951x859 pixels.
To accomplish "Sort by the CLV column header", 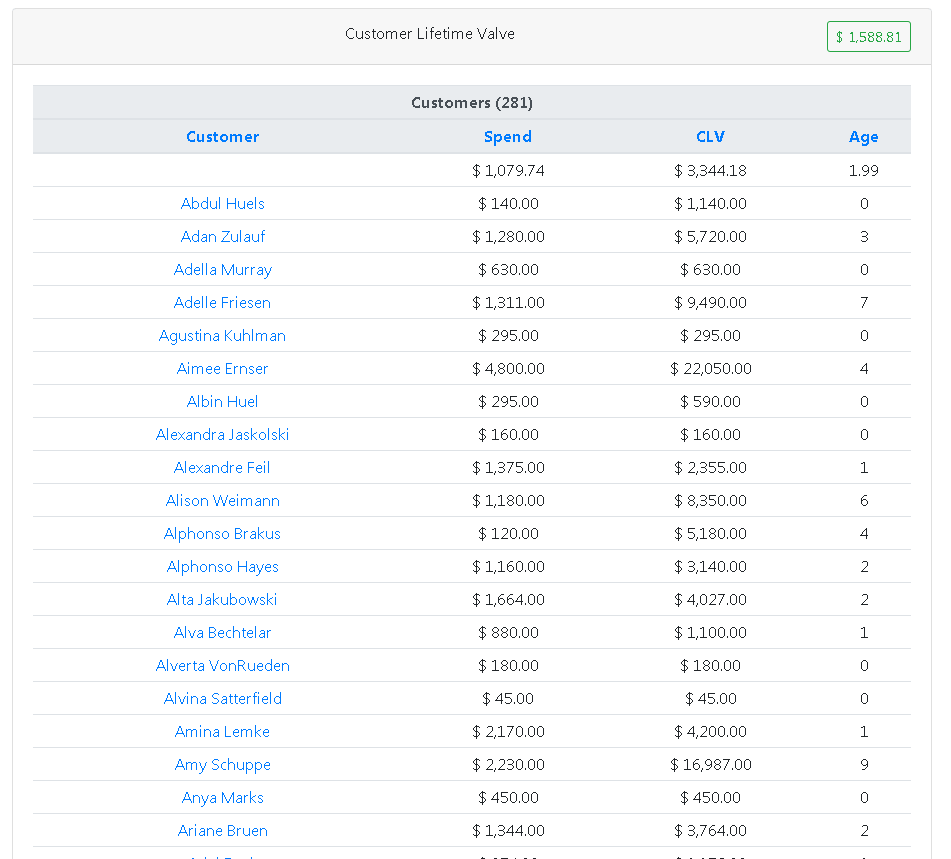I will [710, 137].
